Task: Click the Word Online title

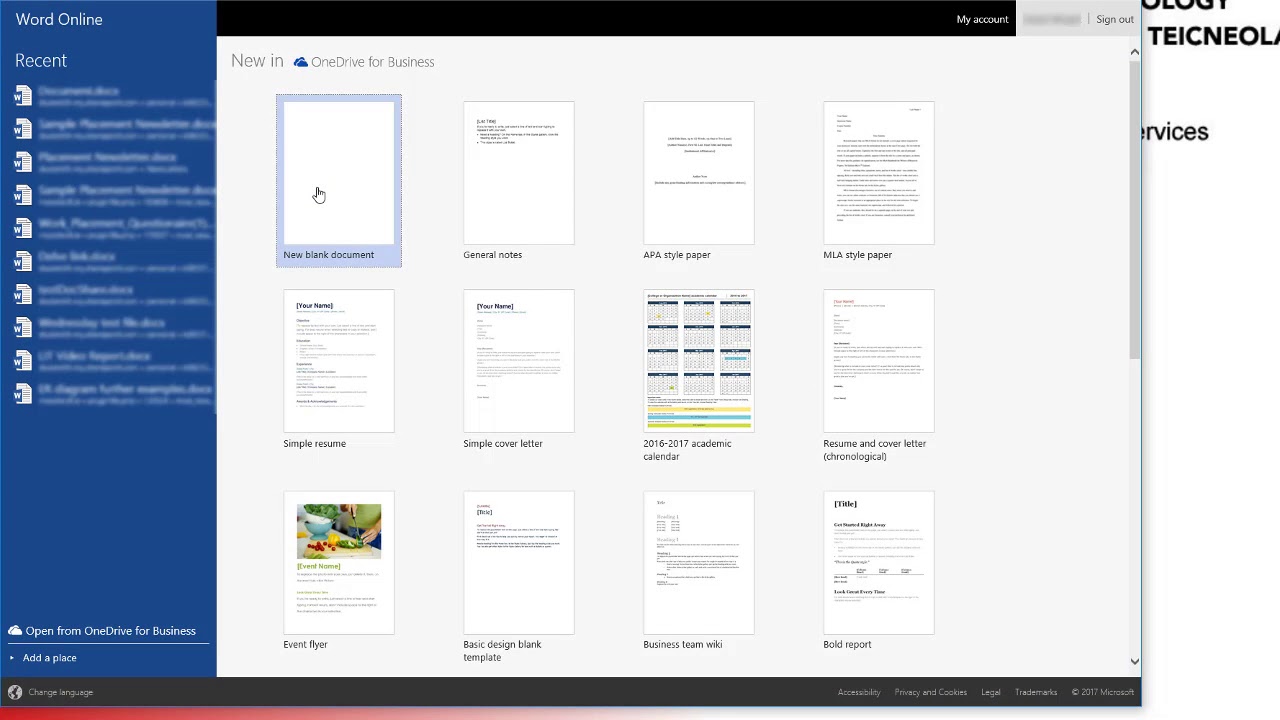Action: (x=59, y=19)
